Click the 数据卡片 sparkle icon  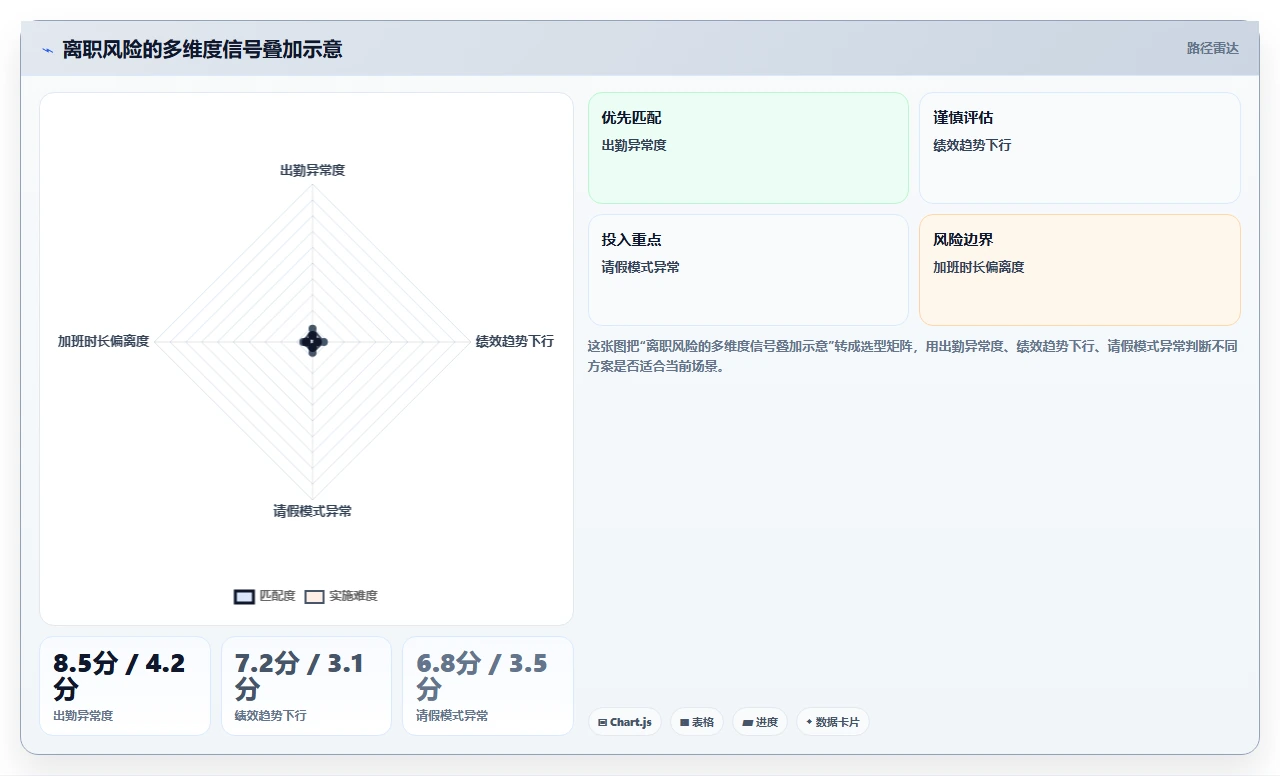pos(809,722)
